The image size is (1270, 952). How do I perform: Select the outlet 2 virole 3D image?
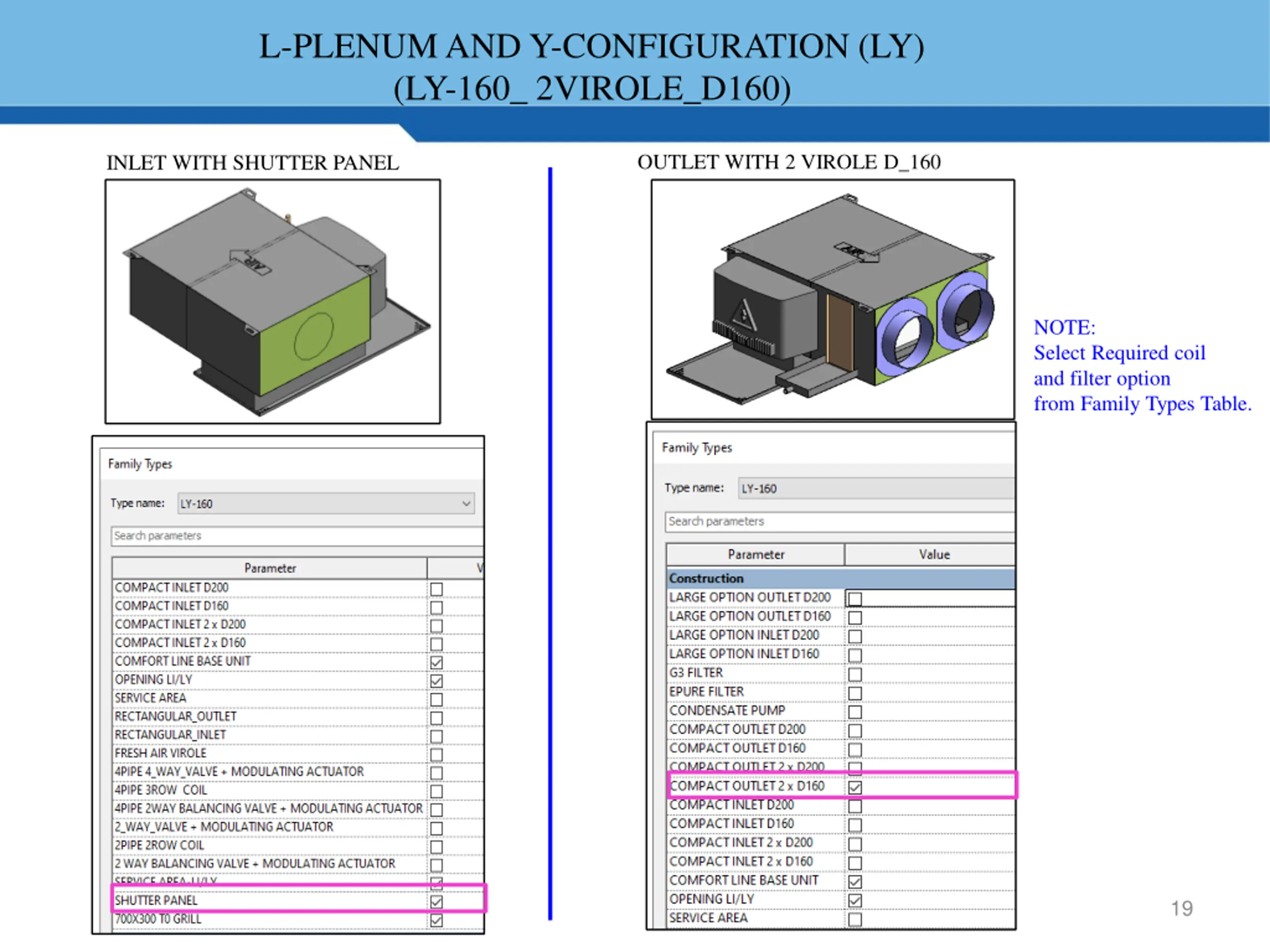pos(832,299)
